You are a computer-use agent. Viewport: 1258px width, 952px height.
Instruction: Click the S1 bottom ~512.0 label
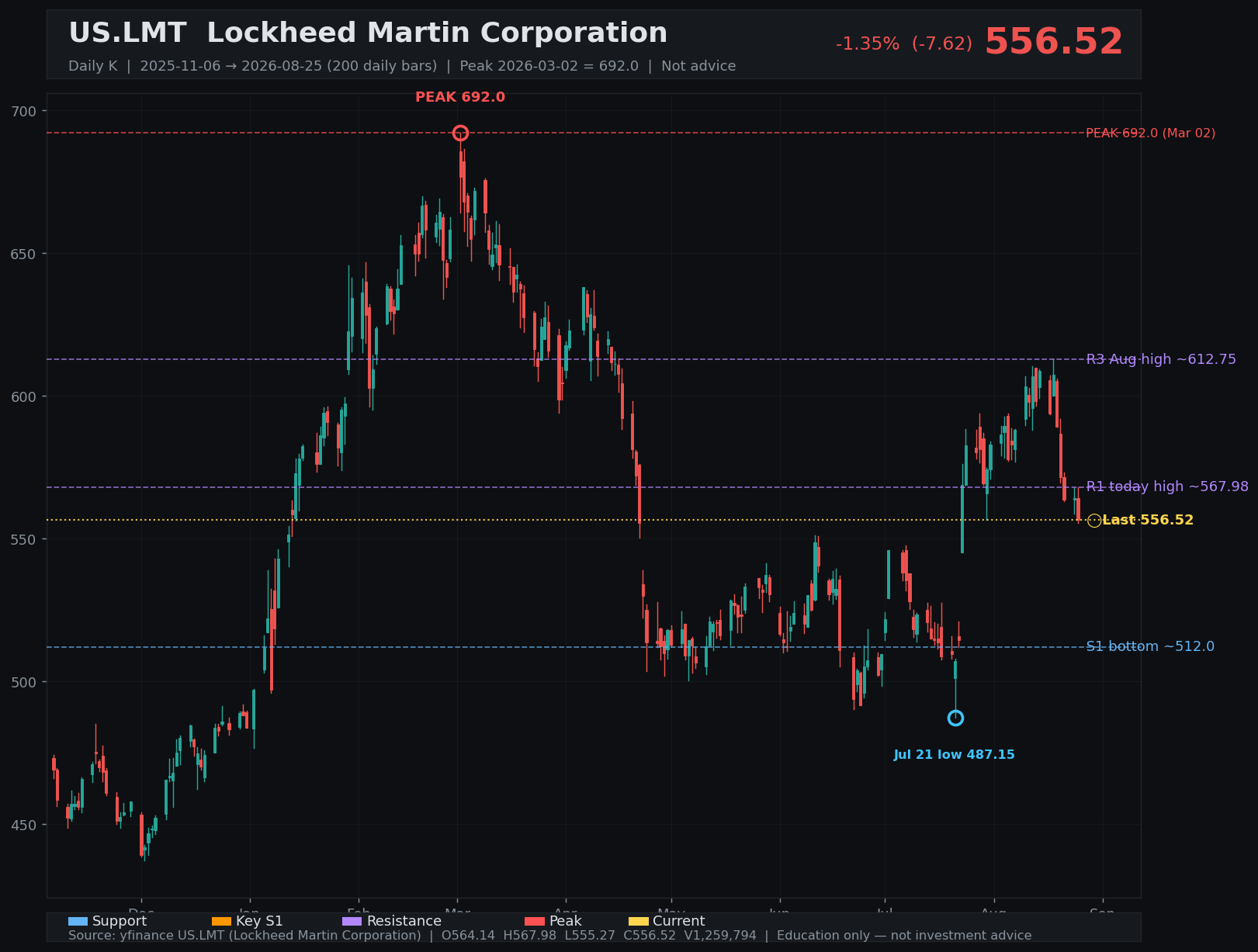pos(1150,646)
